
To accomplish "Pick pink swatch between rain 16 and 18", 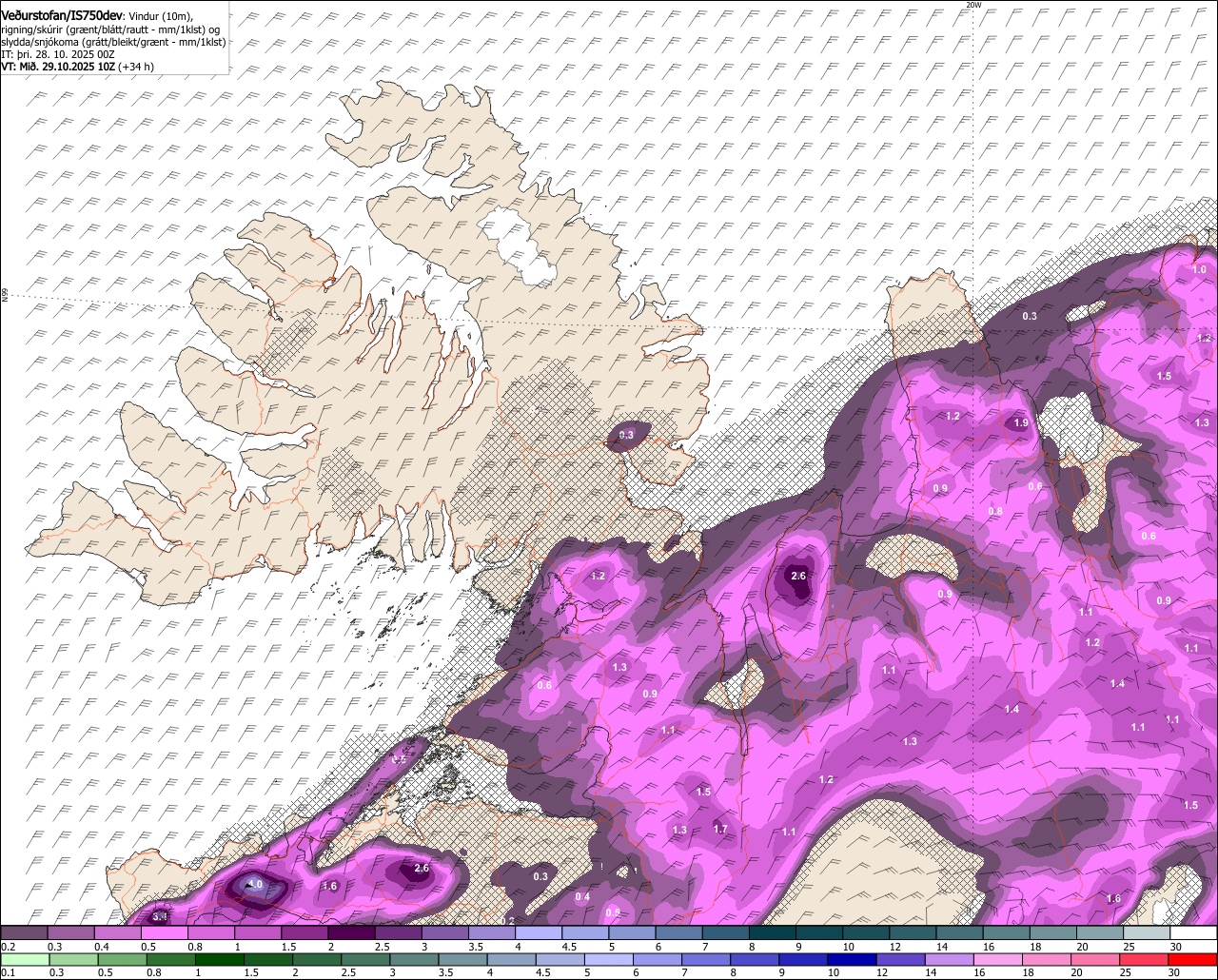I will click(x=999, y=959).
